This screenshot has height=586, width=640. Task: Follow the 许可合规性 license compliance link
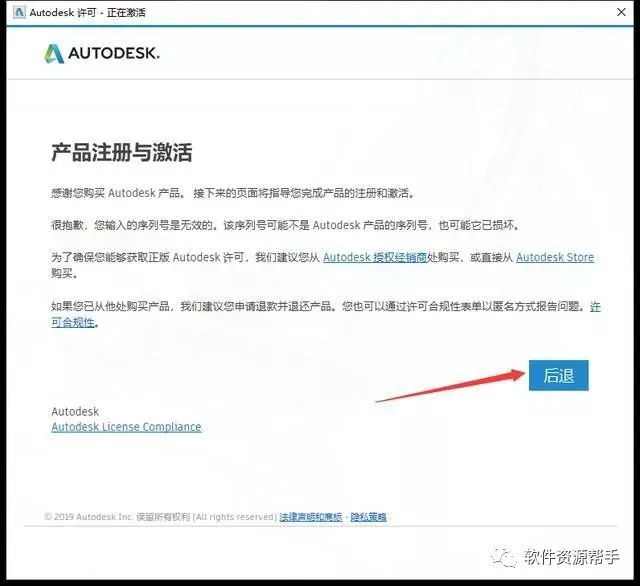click(73, 322)
